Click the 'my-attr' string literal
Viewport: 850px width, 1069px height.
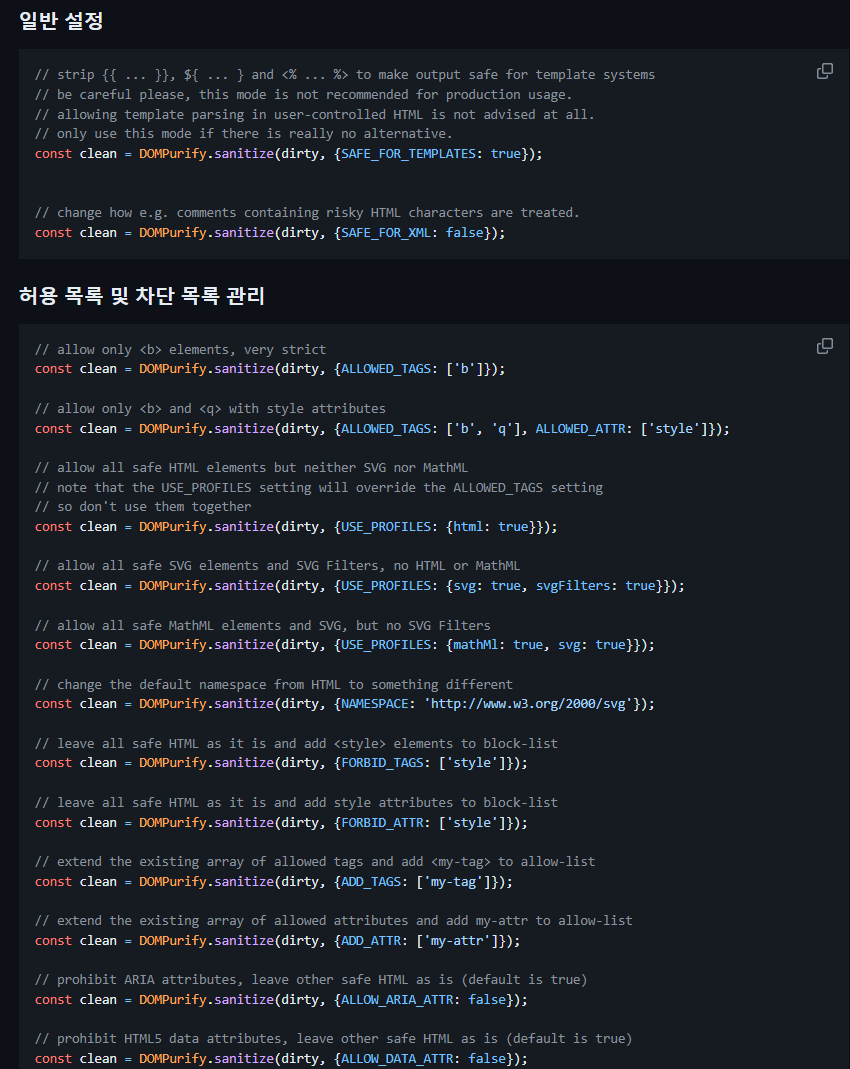[x=457, y=941]
